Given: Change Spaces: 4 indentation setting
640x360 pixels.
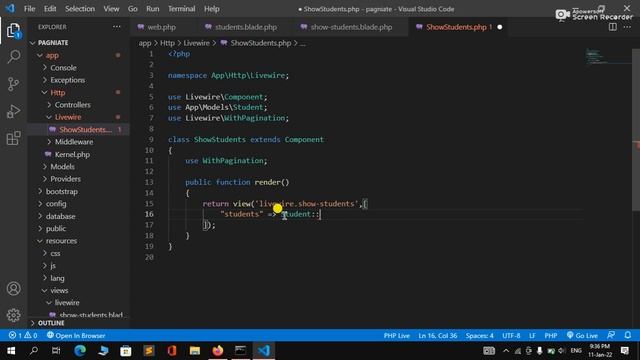Looking at the screenshot, I should pyautogui.click(x=480, y=336).
